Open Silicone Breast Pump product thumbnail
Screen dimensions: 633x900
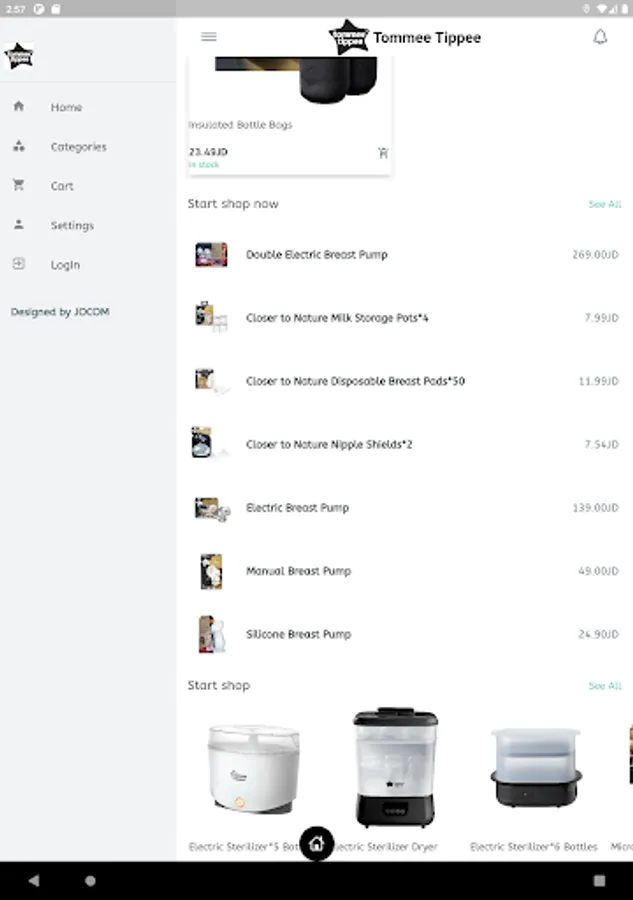tap(212, 634)
